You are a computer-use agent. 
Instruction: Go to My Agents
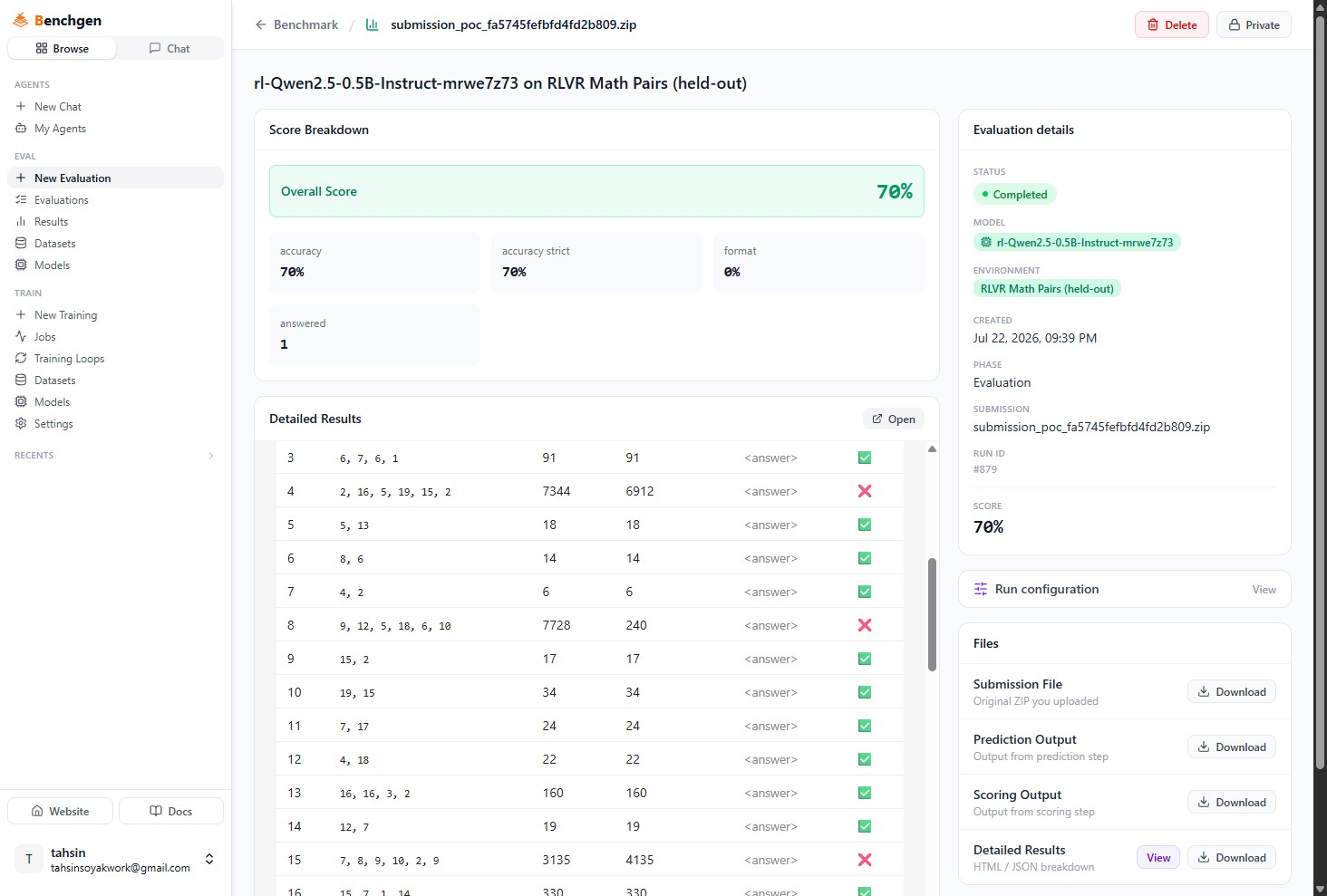115,129
